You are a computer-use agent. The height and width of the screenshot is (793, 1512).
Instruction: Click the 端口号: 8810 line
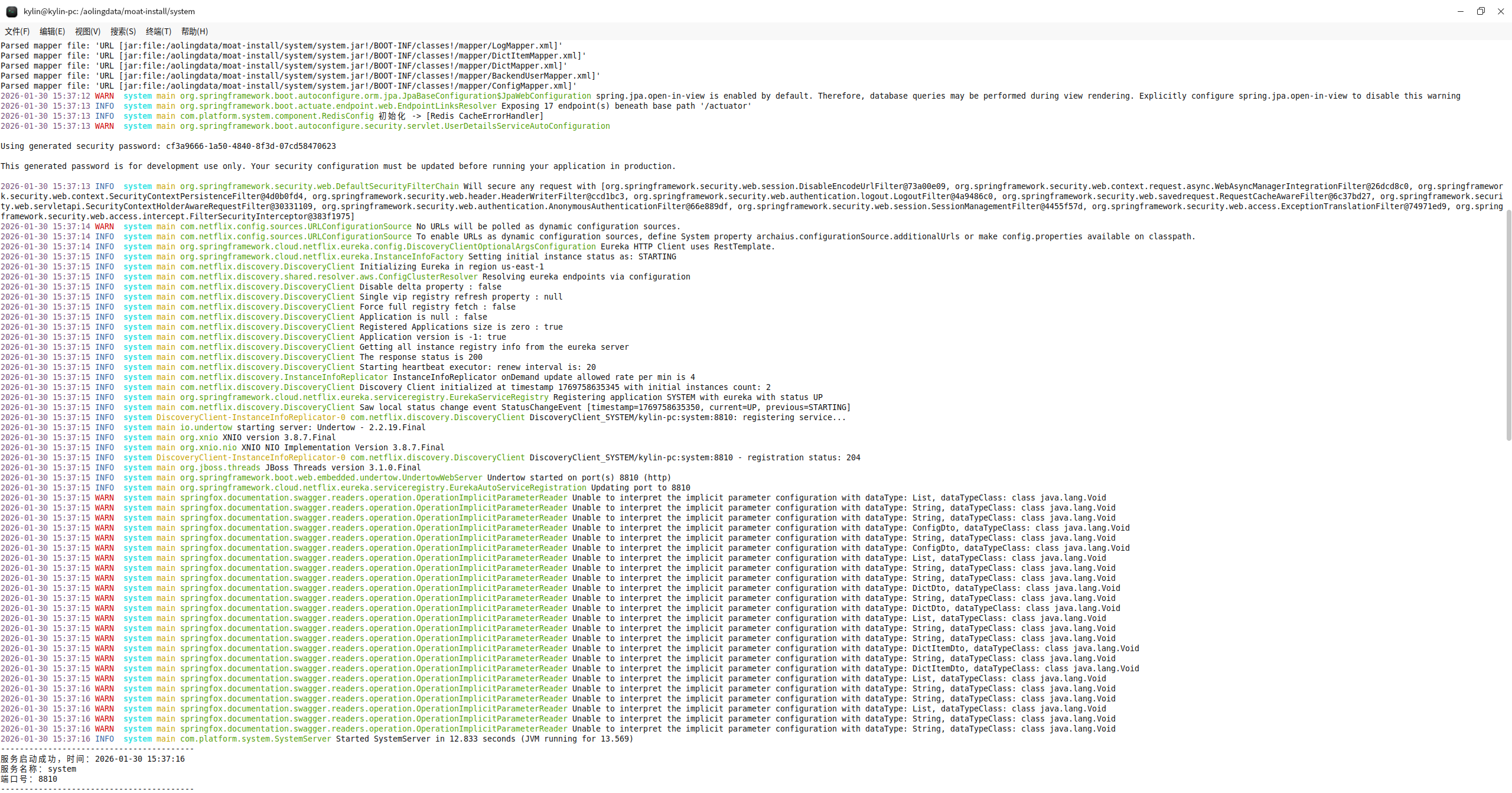[30, 779]
